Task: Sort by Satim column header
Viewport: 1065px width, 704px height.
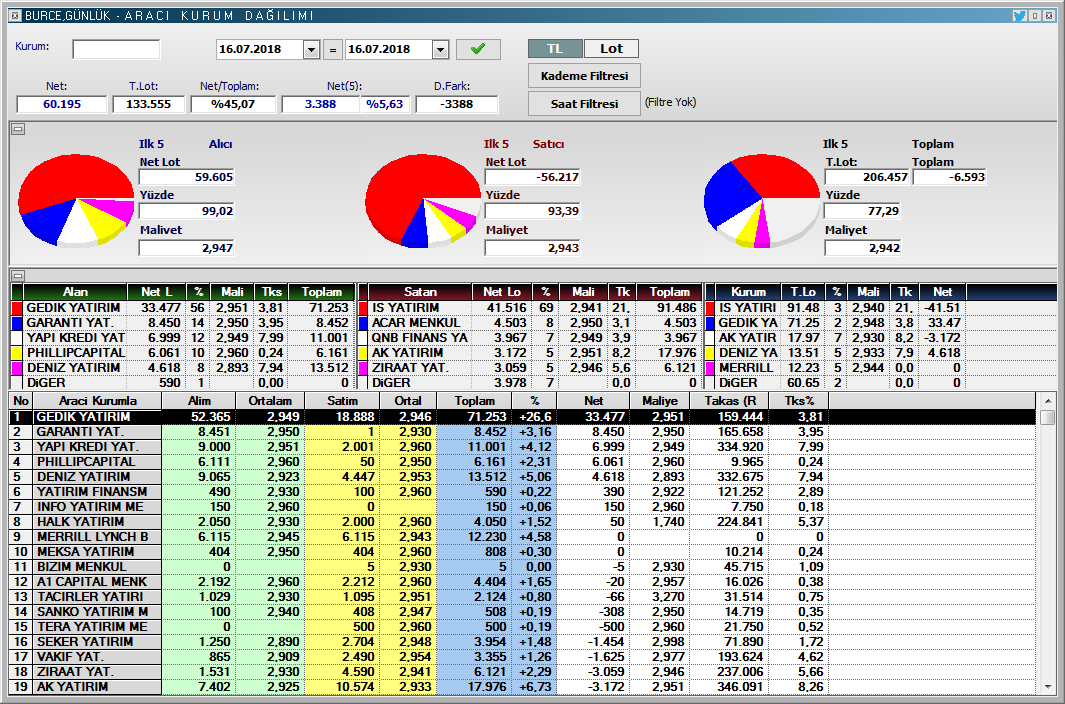Action: pyautogui.click(x=342, y=401)
